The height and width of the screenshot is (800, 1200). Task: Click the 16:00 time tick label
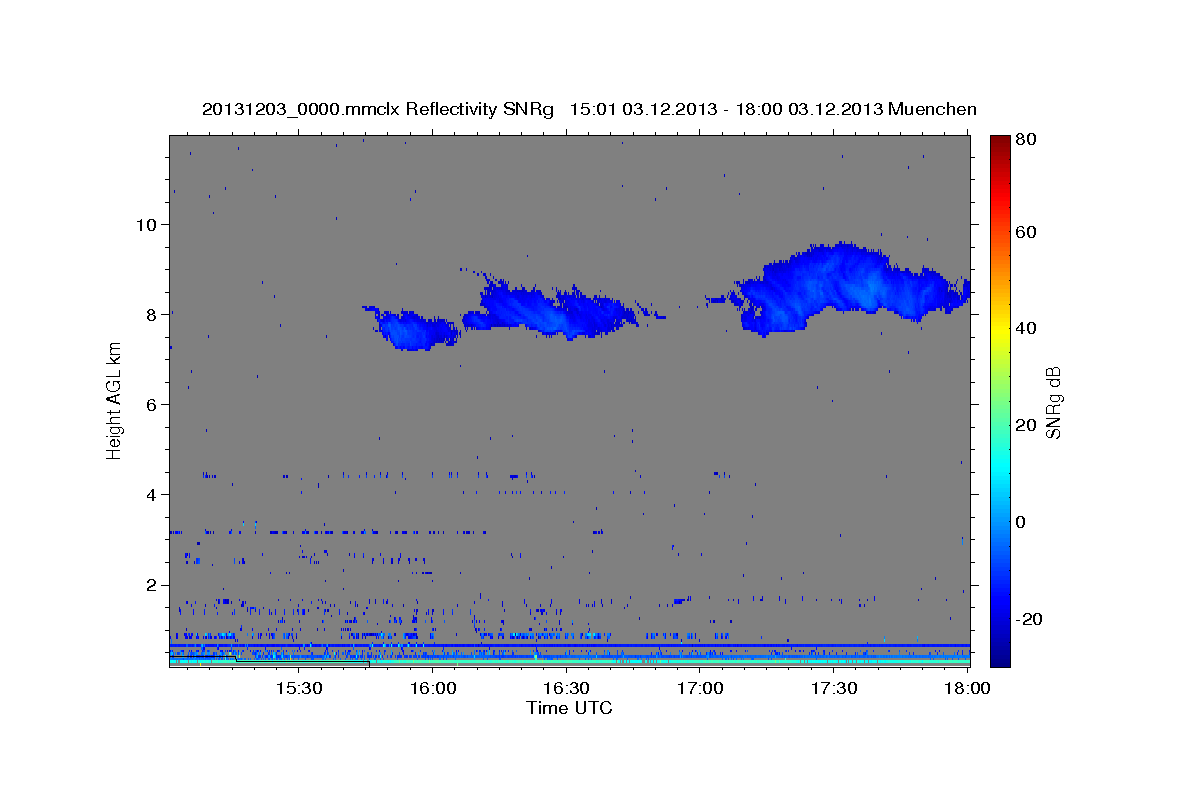pyautogui.click(x=432, y=689)
